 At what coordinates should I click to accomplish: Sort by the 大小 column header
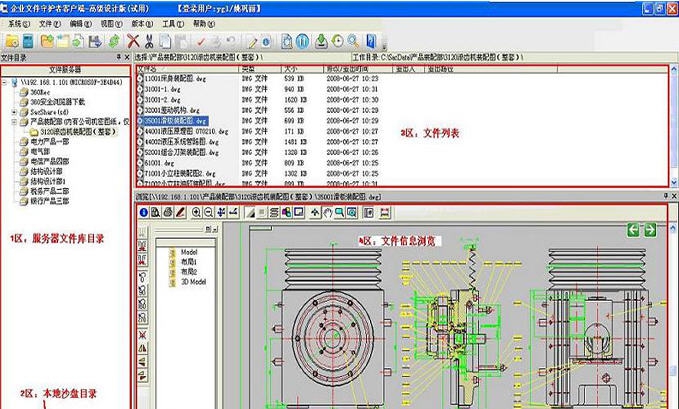click(302, 69)
